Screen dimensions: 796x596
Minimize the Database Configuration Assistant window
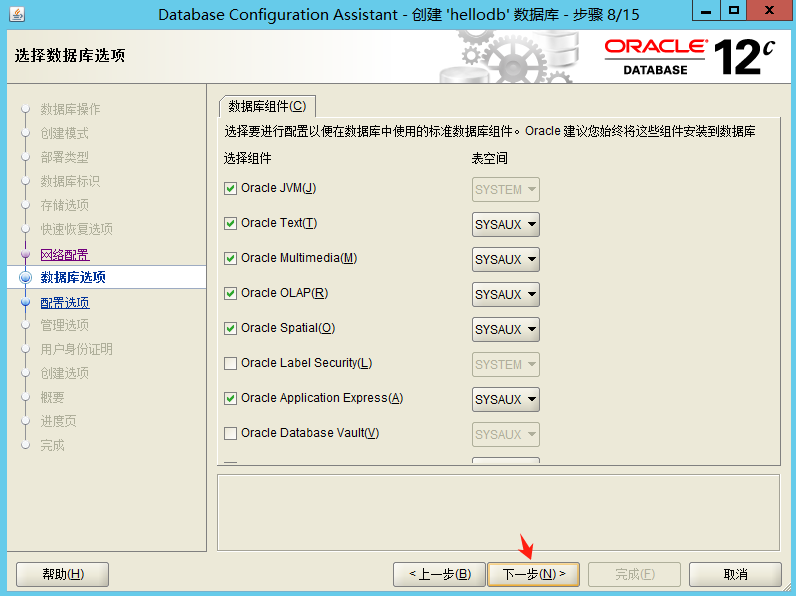click(x=706, y=11)
